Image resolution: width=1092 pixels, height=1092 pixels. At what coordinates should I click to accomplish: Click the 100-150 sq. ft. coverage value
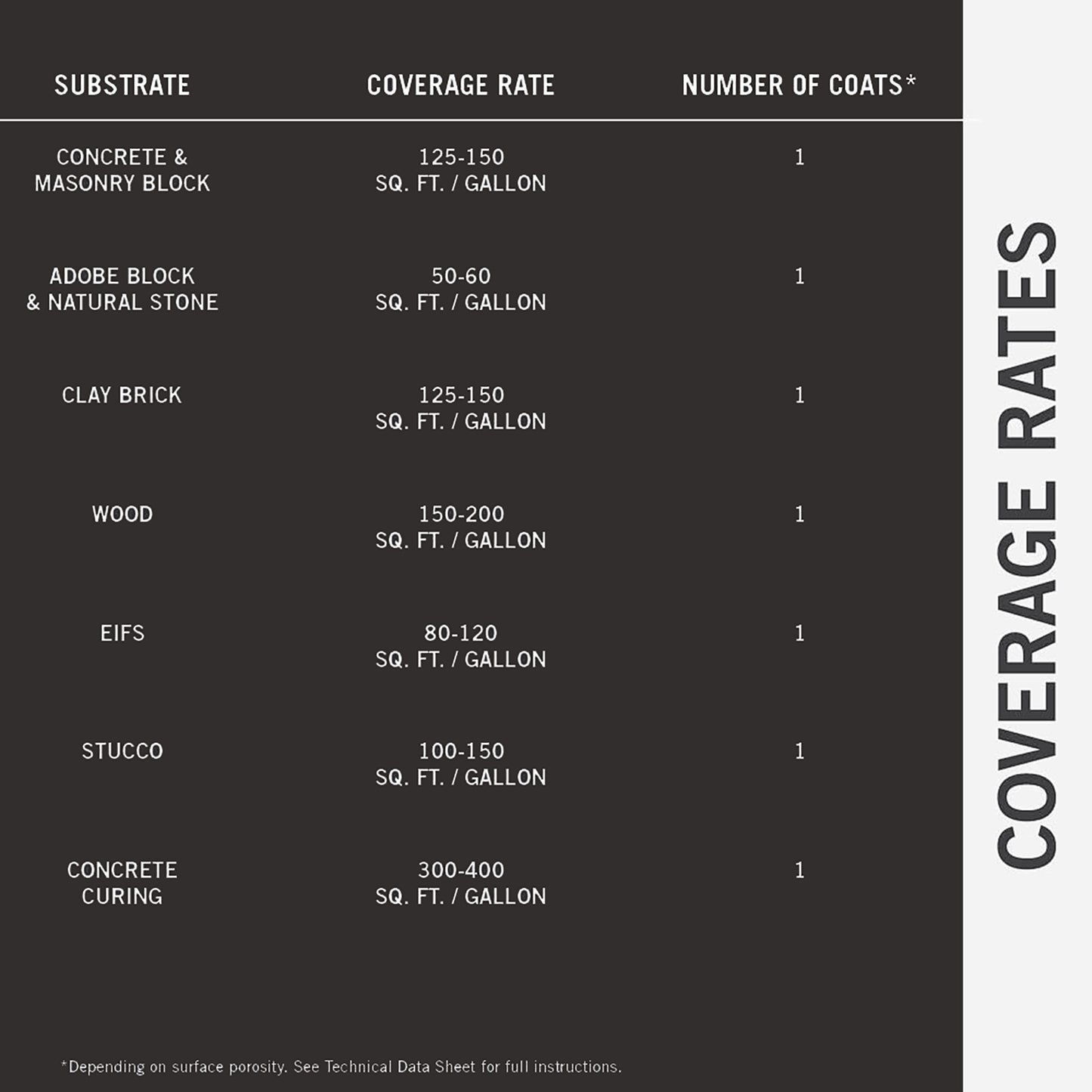pyautogui.click(x=460, y=764)
